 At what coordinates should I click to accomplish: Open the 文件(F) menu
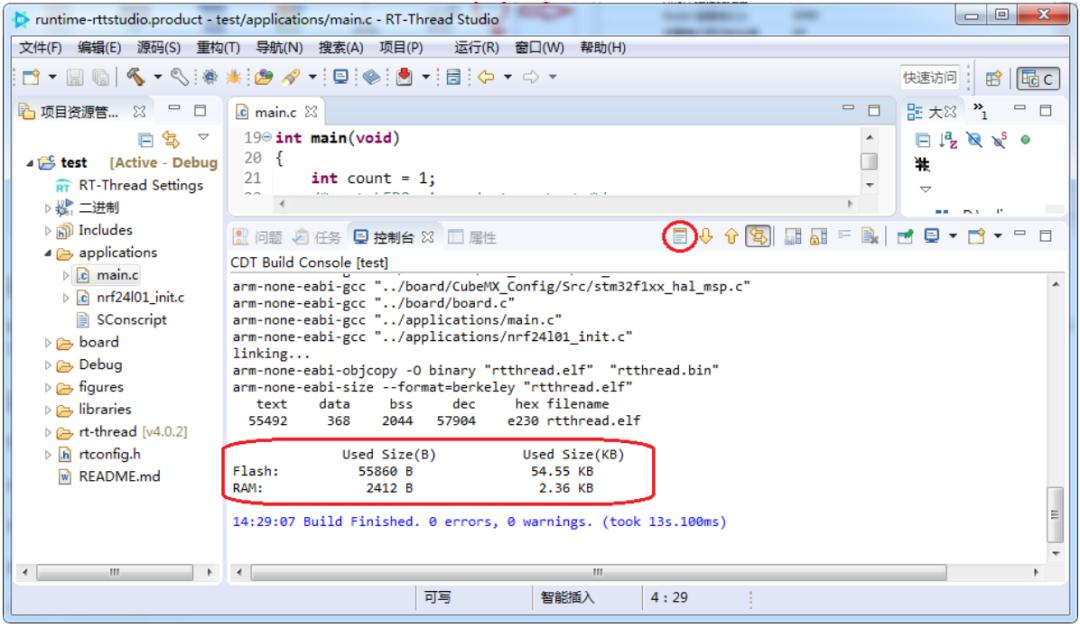pos(40,48)
